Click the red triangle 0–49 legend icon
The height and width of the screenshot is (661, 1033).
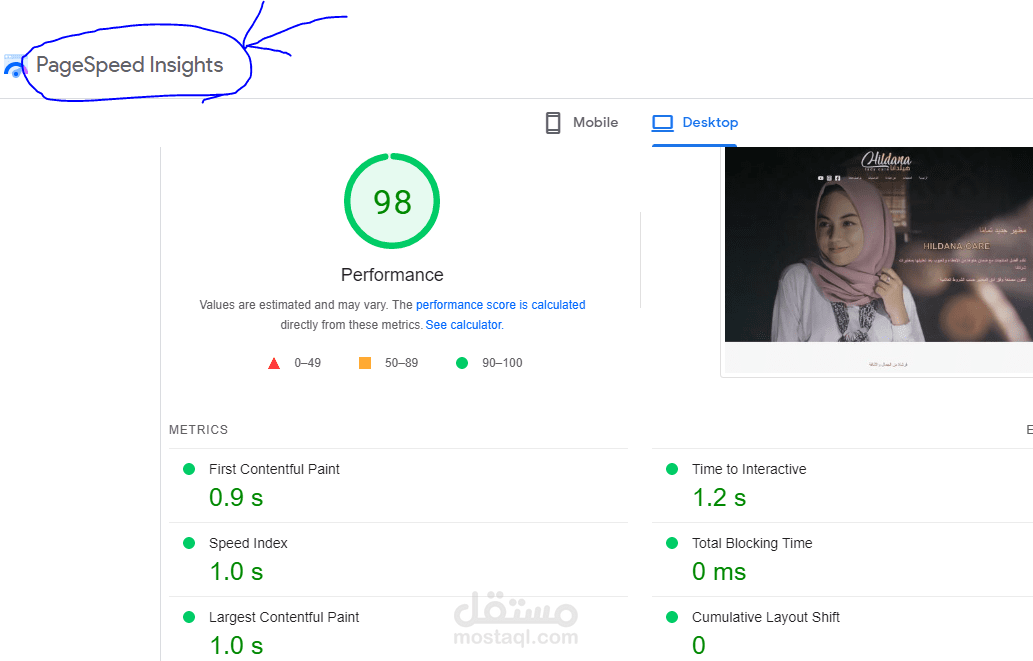(x=274, y=363)
